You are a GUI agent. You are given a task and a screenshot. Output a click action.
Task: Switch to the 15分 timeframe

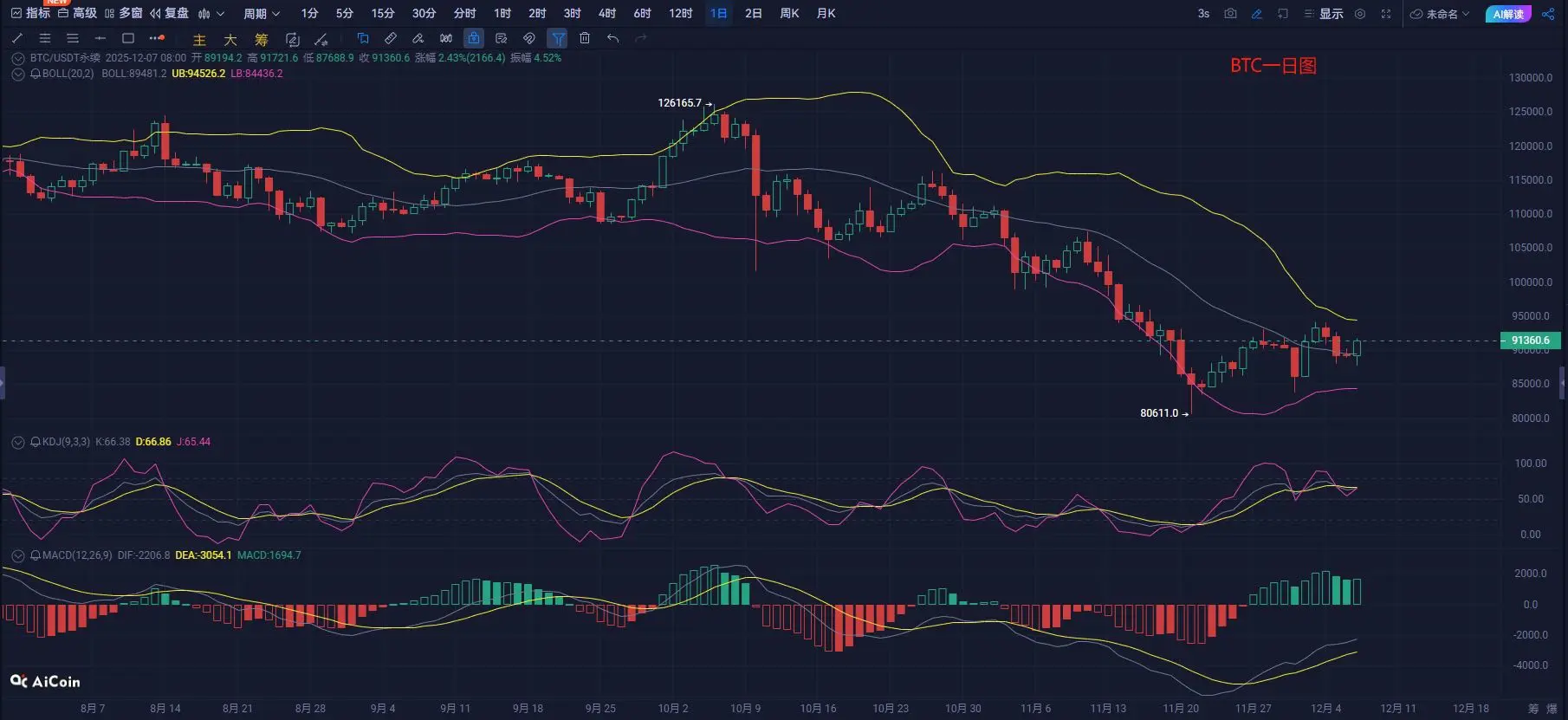click(x=383, y=14)
